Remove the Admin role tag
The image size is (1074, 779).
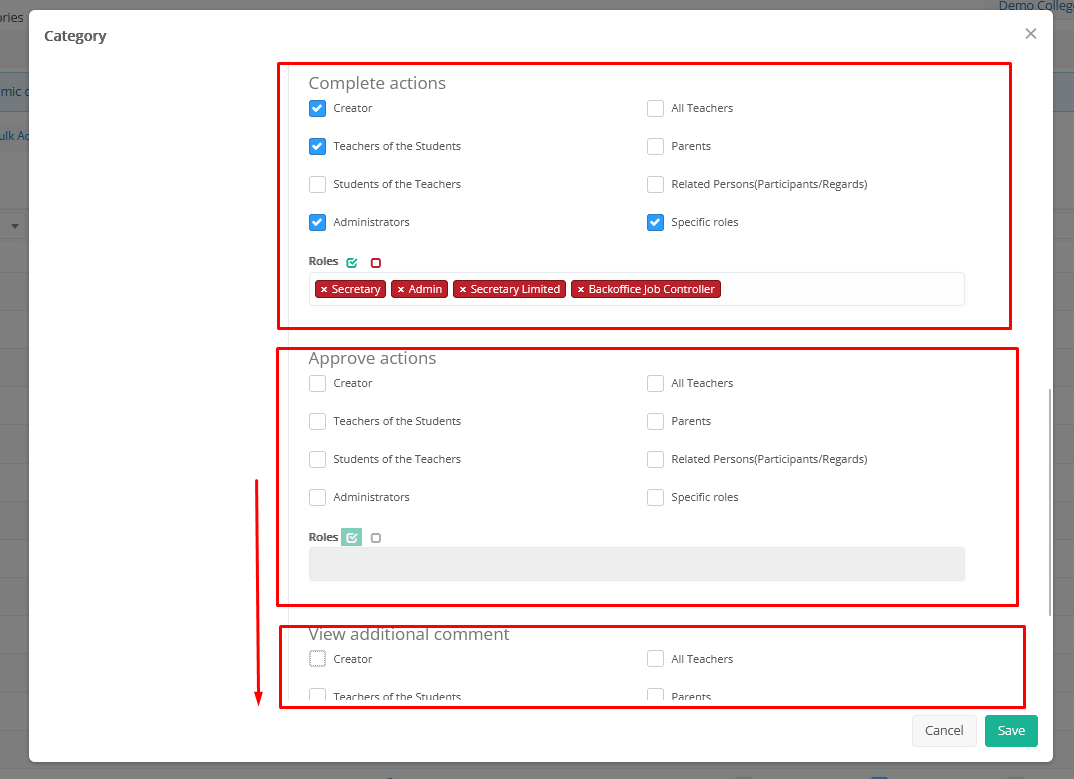click(x=401, y=290)
